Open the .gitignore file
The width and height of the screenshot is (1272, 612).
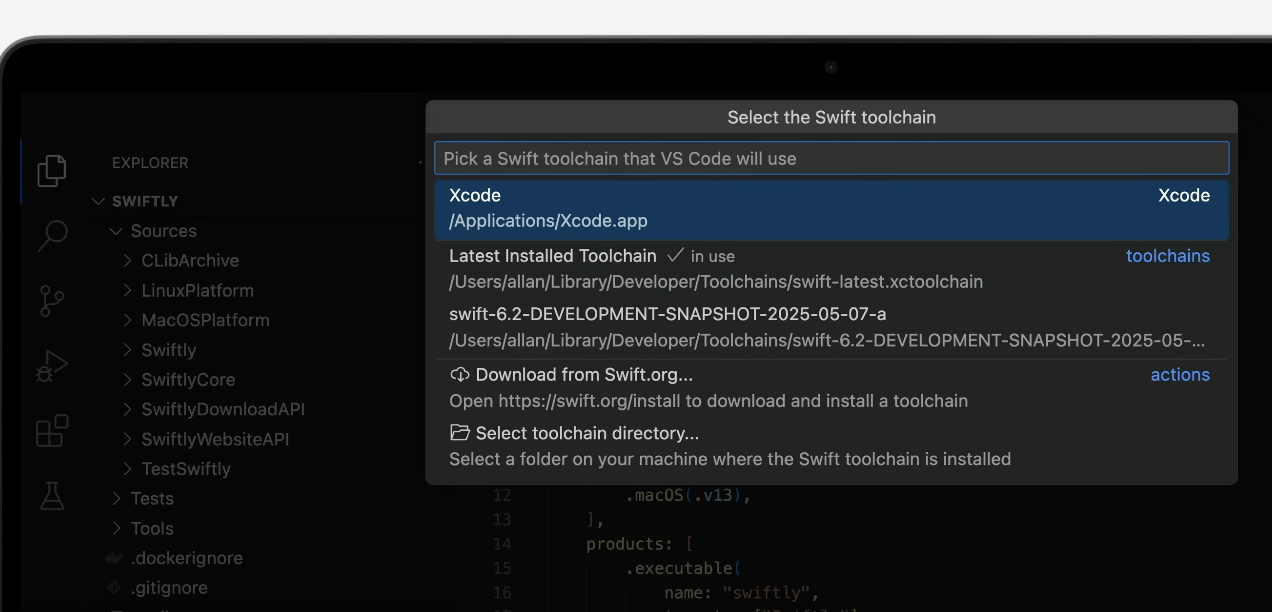tap(169, 588)
